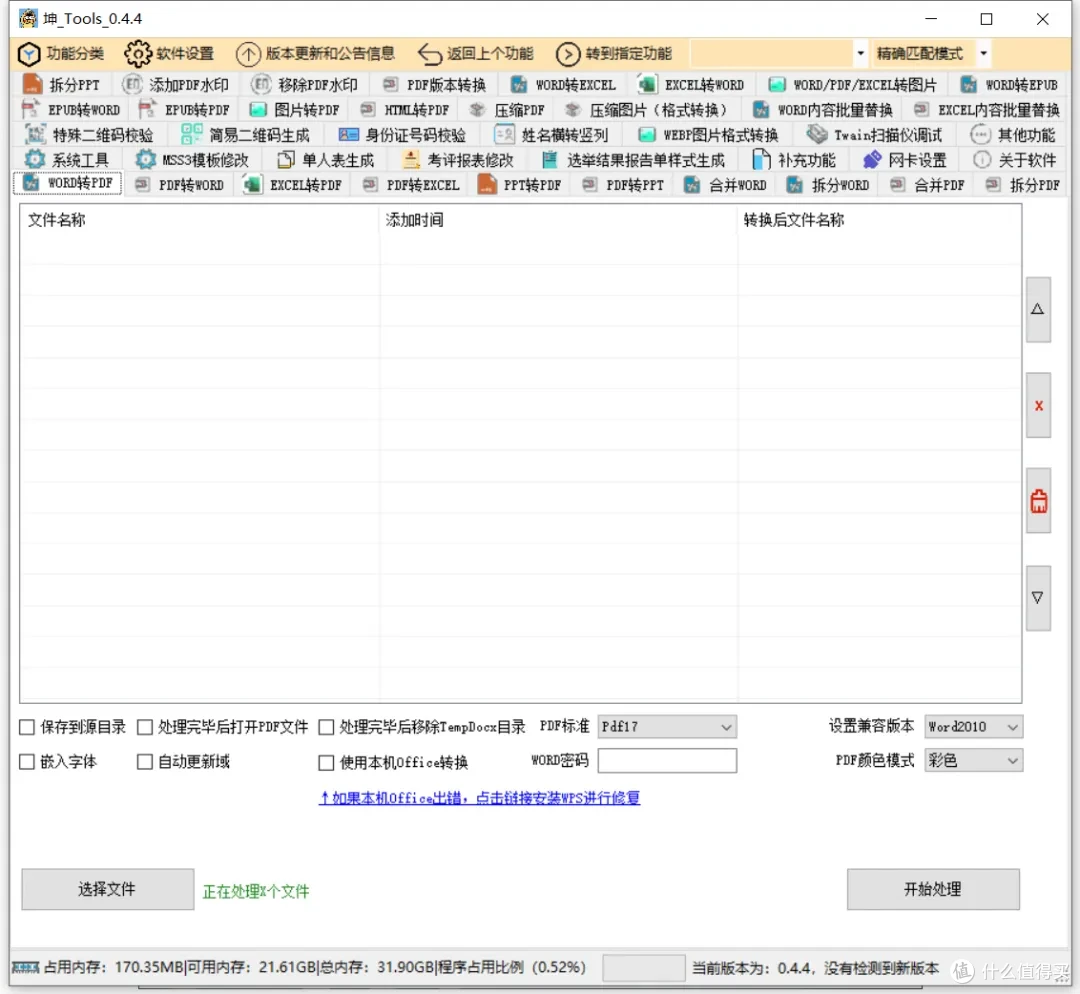Screen dimensions: 1080x994
Task: Move selected file down with triangle button
Action: tap(1038, 598)
